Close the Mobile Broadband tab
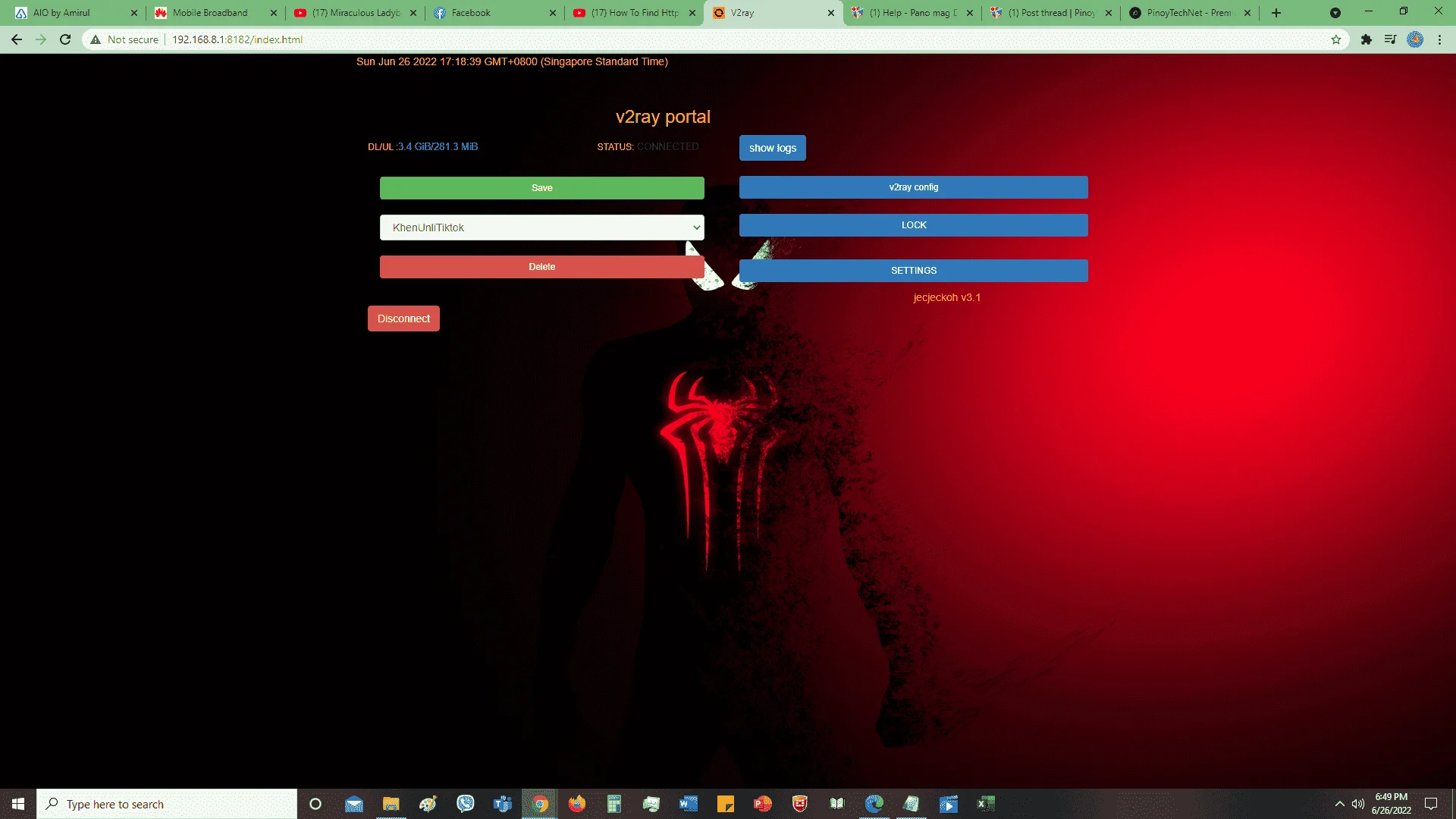 [274, 13]
